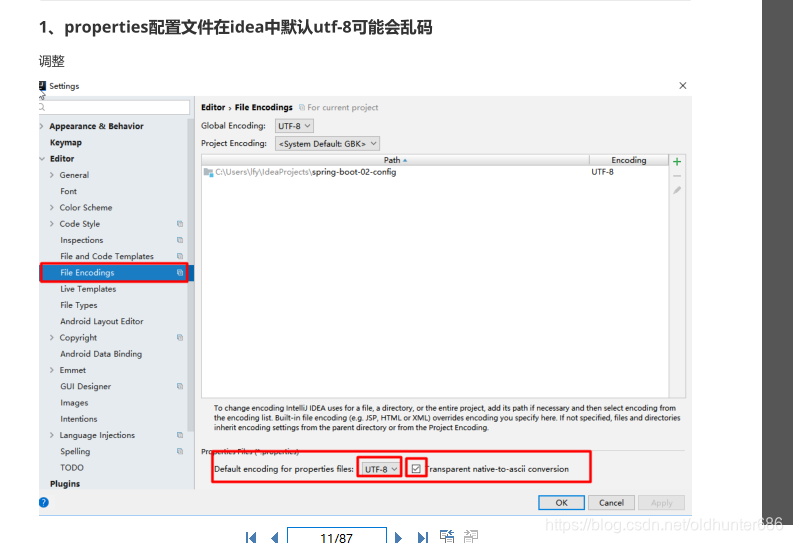Click UTF-8 encoding cell of project row

(x=602, y=172)
